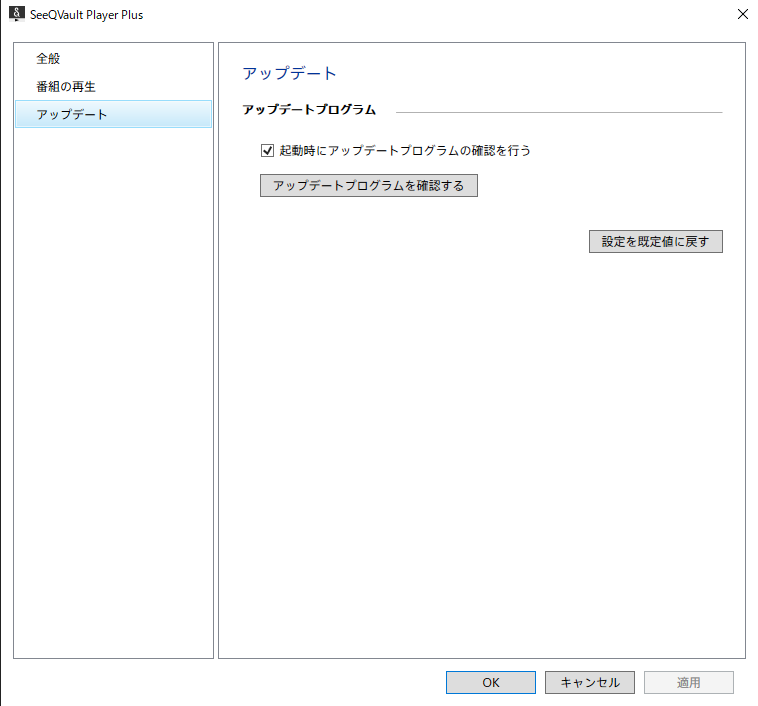Disable the update check at startup checkbox
Viewport: 758px width, 706px height.
point(267,151)
